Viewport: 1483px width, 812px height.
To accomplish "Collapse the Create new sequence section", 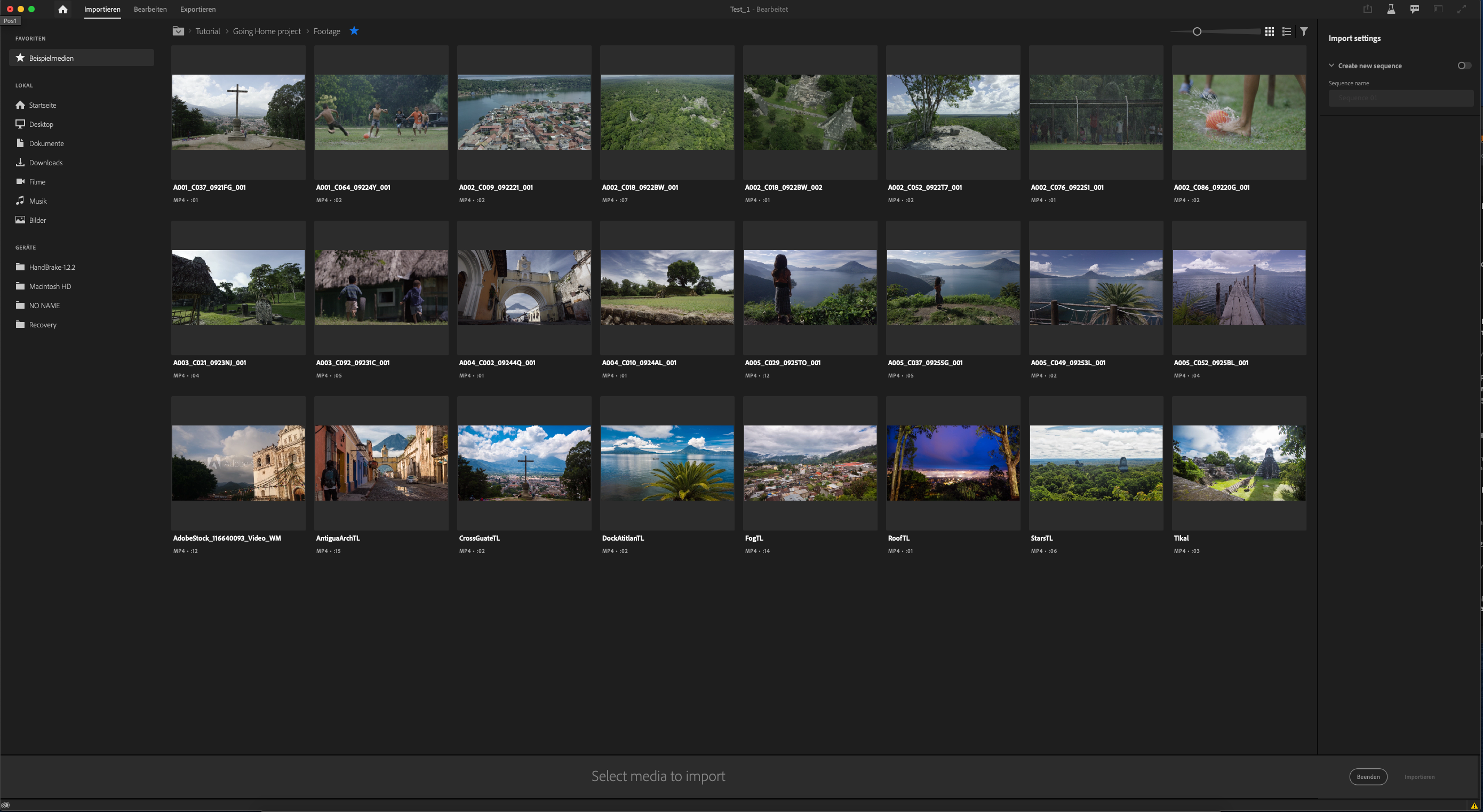I will pyautogui.click(x=1331, y=66).
